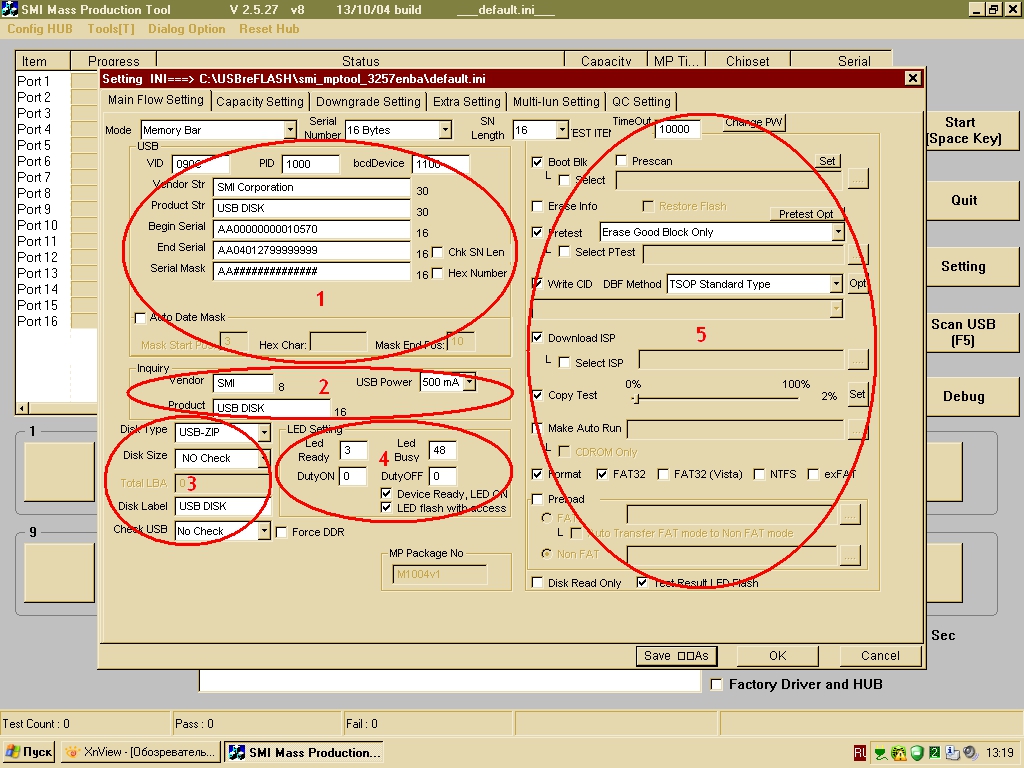Open the Check USB dropdown

264,531
